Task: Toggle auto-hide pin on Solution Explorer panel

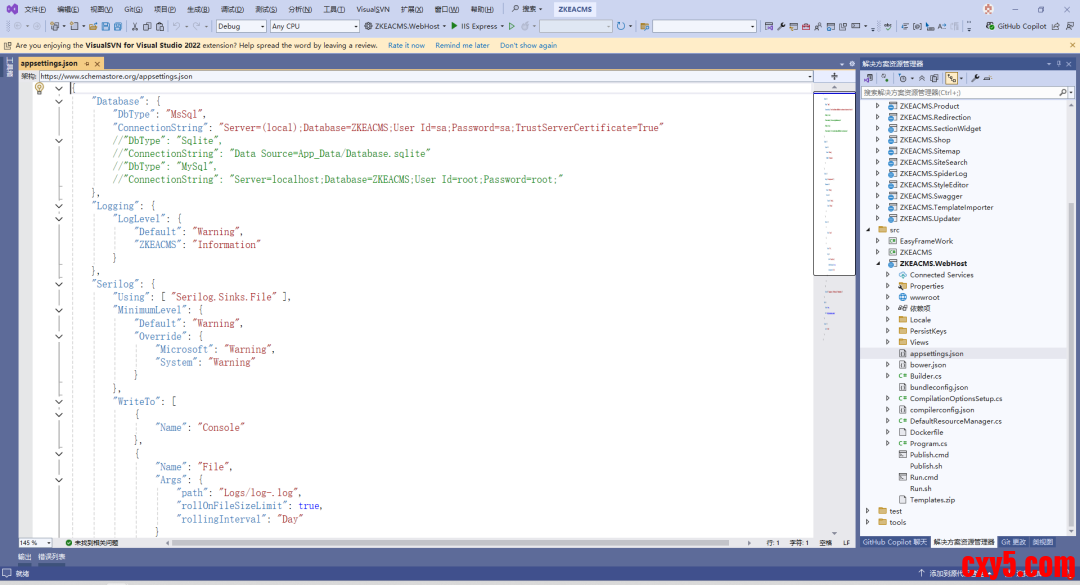Action: (1060, 63)
